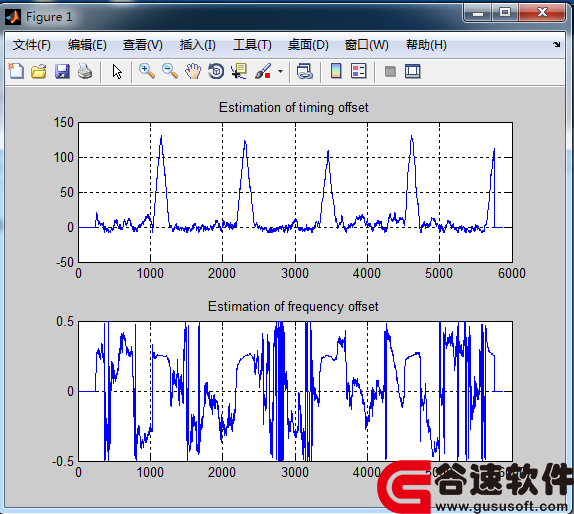Click the Link Plot icon
This screenshot has height=514, width=574.
pos(305,71)
